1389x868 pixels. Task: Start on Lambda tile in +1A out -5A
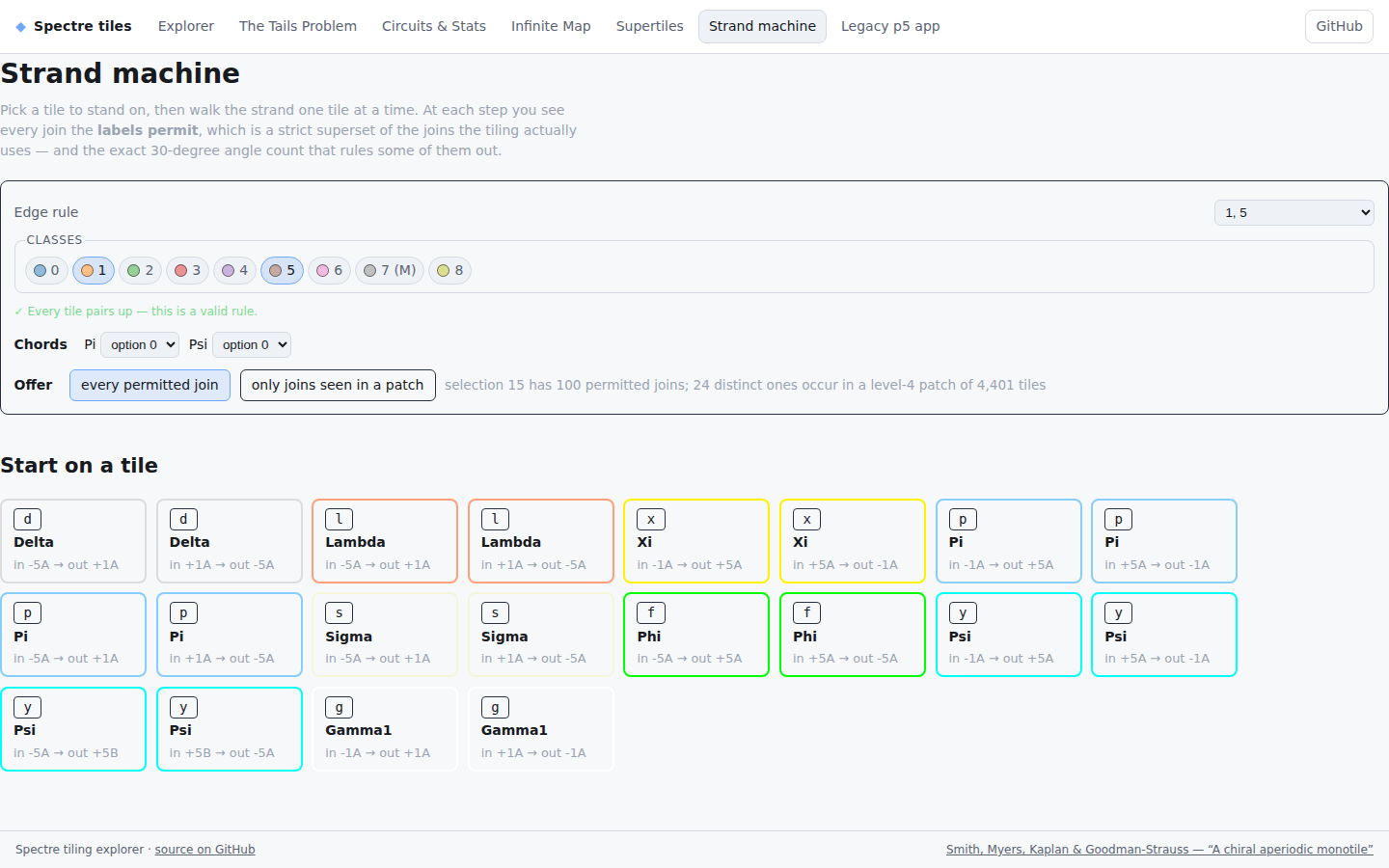[x=541, y=541]
